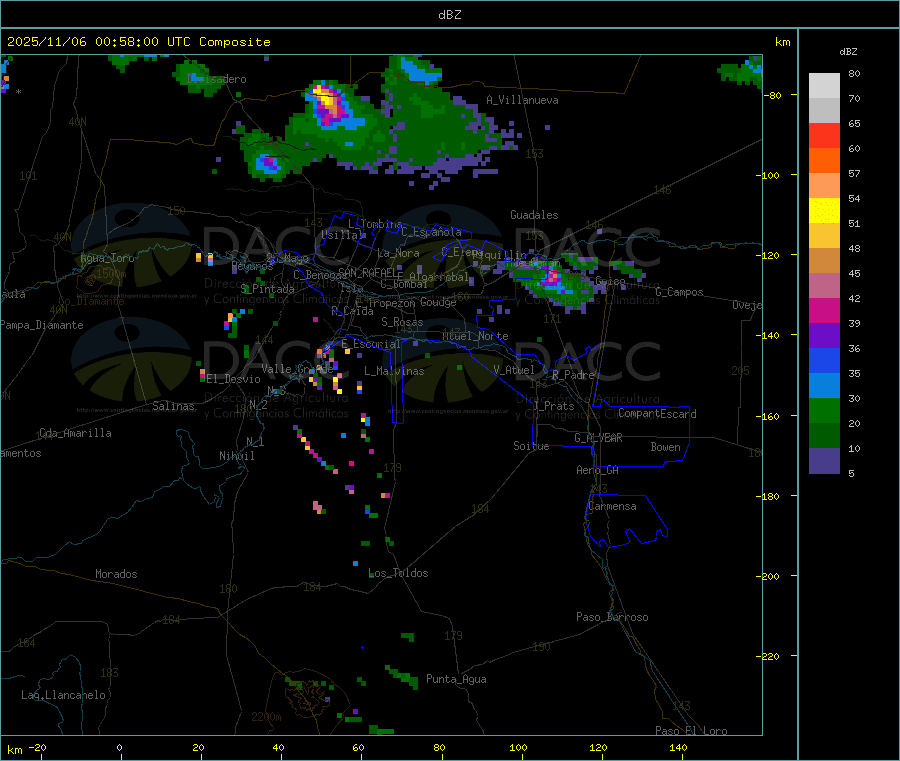Click the C_Española label
The width and height of the screenshot is (900, 761).
[431, 232]
